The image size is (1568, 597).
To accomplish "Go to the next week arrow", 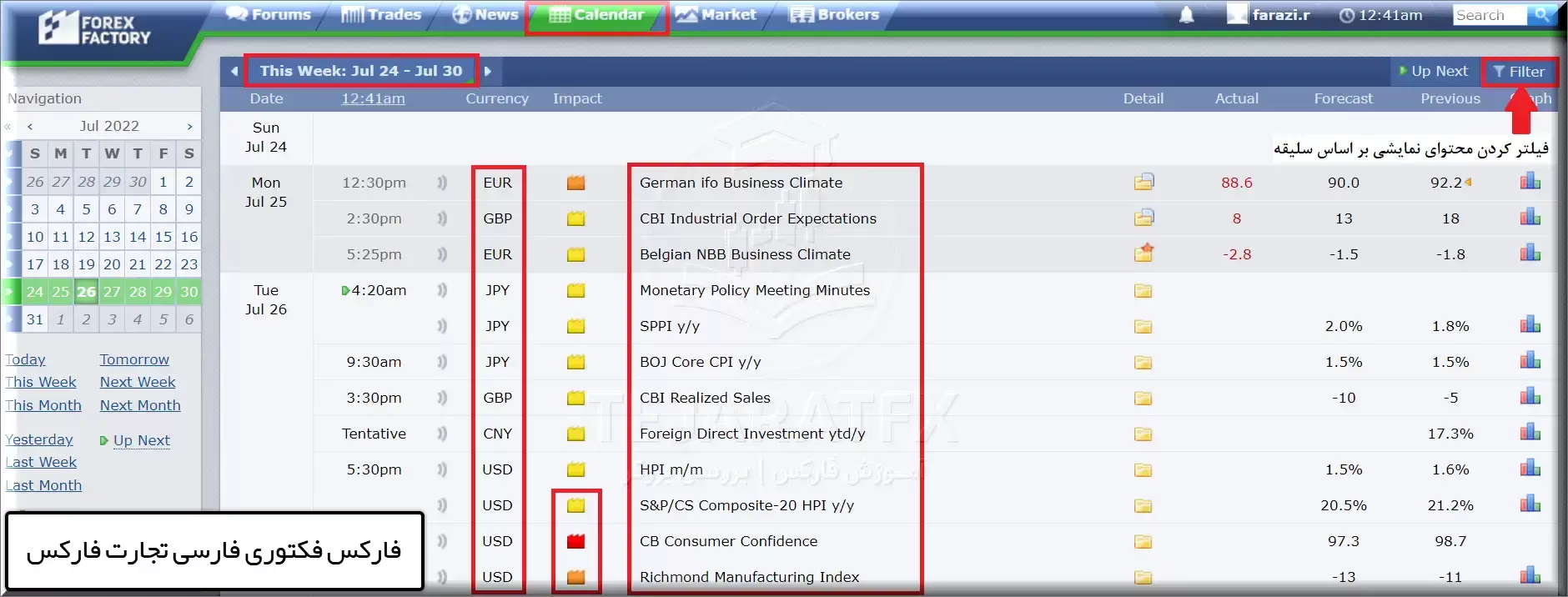I will tap(488, 71).
